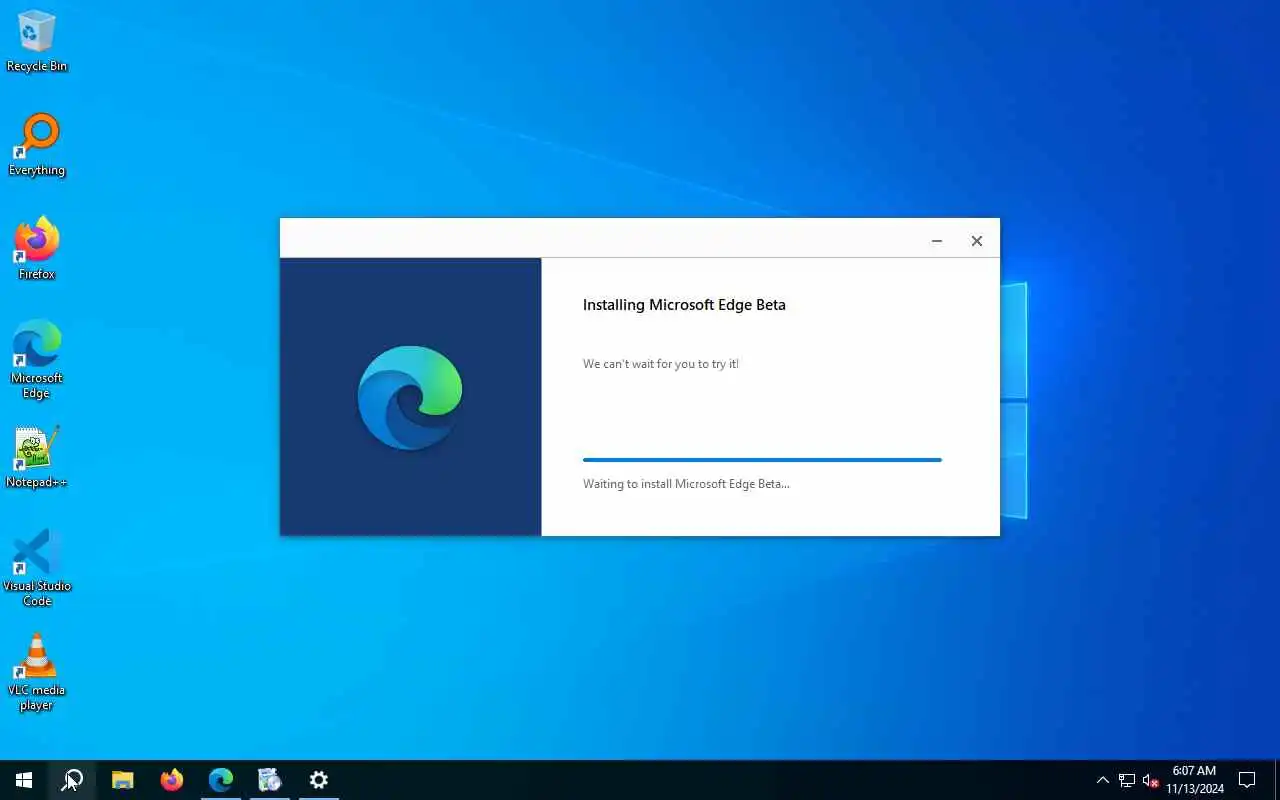Viewport: 1280px width, 800px height.
Task: Switch to Microsoft Edge in the taskbar
Action: tap(221, 780)
